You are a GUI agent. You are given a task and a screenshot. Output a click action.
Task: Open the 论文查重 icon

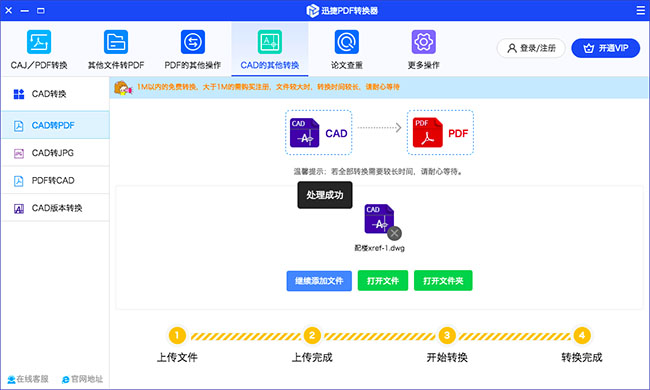click(347, 42)
